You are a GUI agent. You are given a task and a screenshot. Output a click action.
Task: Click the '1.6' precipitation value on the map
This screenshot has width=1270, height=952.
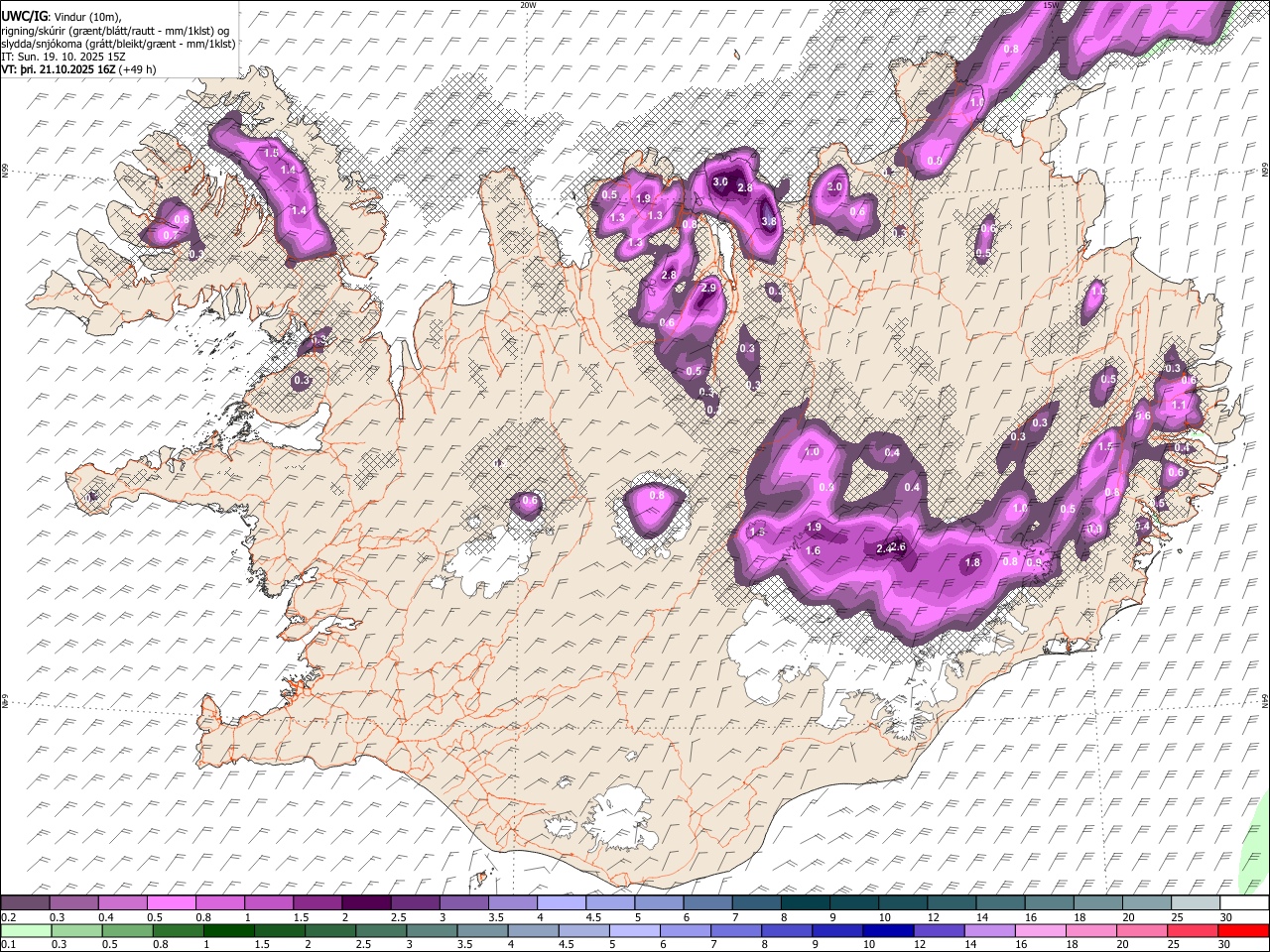click(814, 551)
